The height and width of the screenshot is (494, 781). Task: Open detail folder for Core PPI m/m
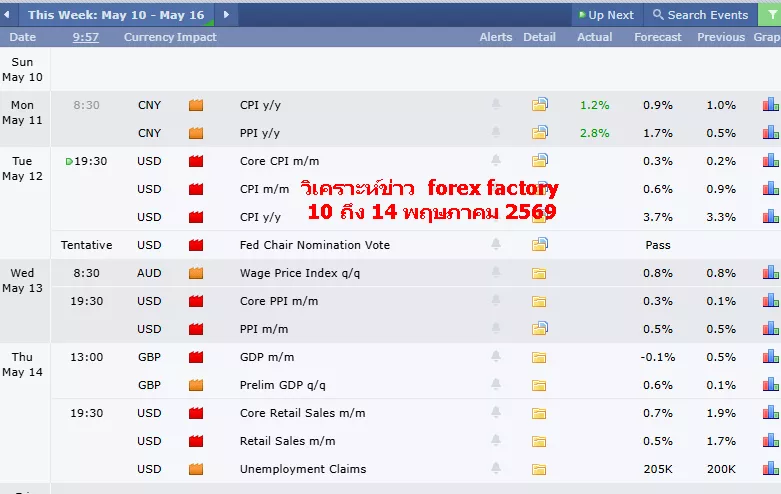point(539,301)
